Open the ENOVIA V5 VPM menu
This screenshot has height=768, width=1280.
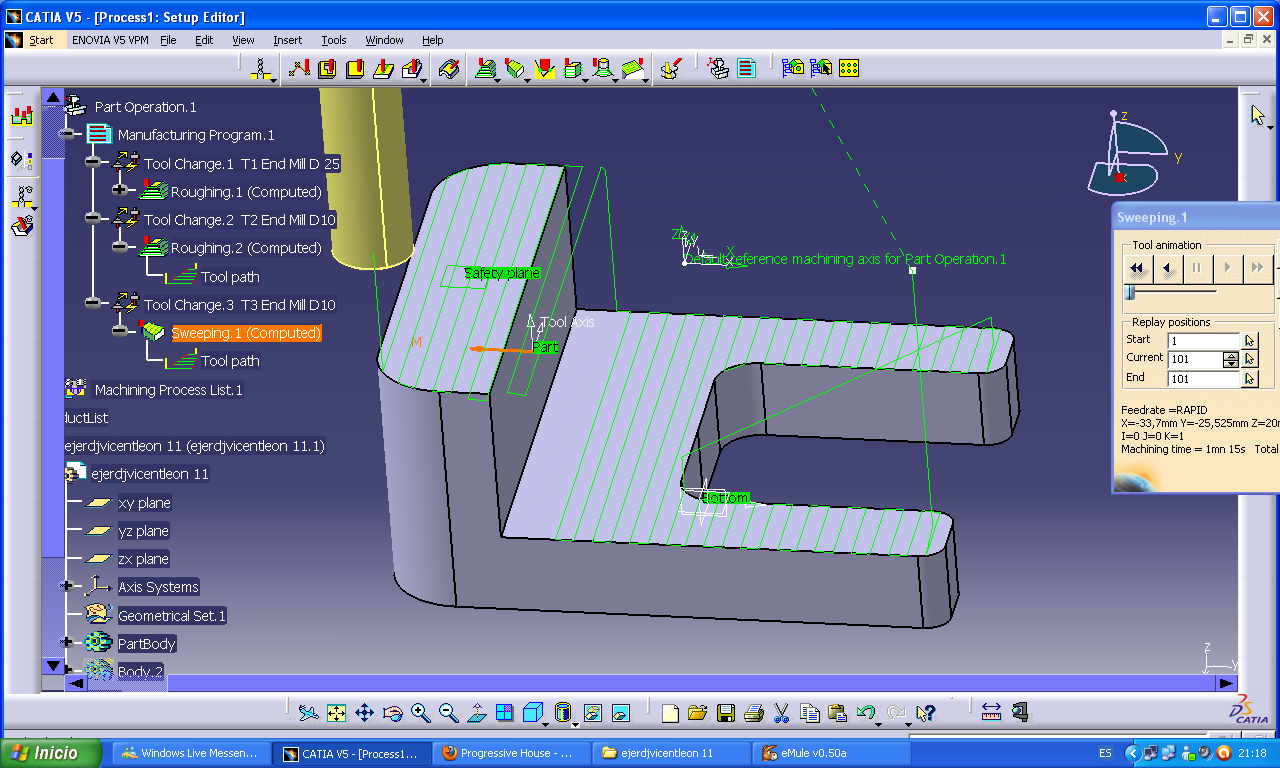pyautogui.click(x=110, y=40)
